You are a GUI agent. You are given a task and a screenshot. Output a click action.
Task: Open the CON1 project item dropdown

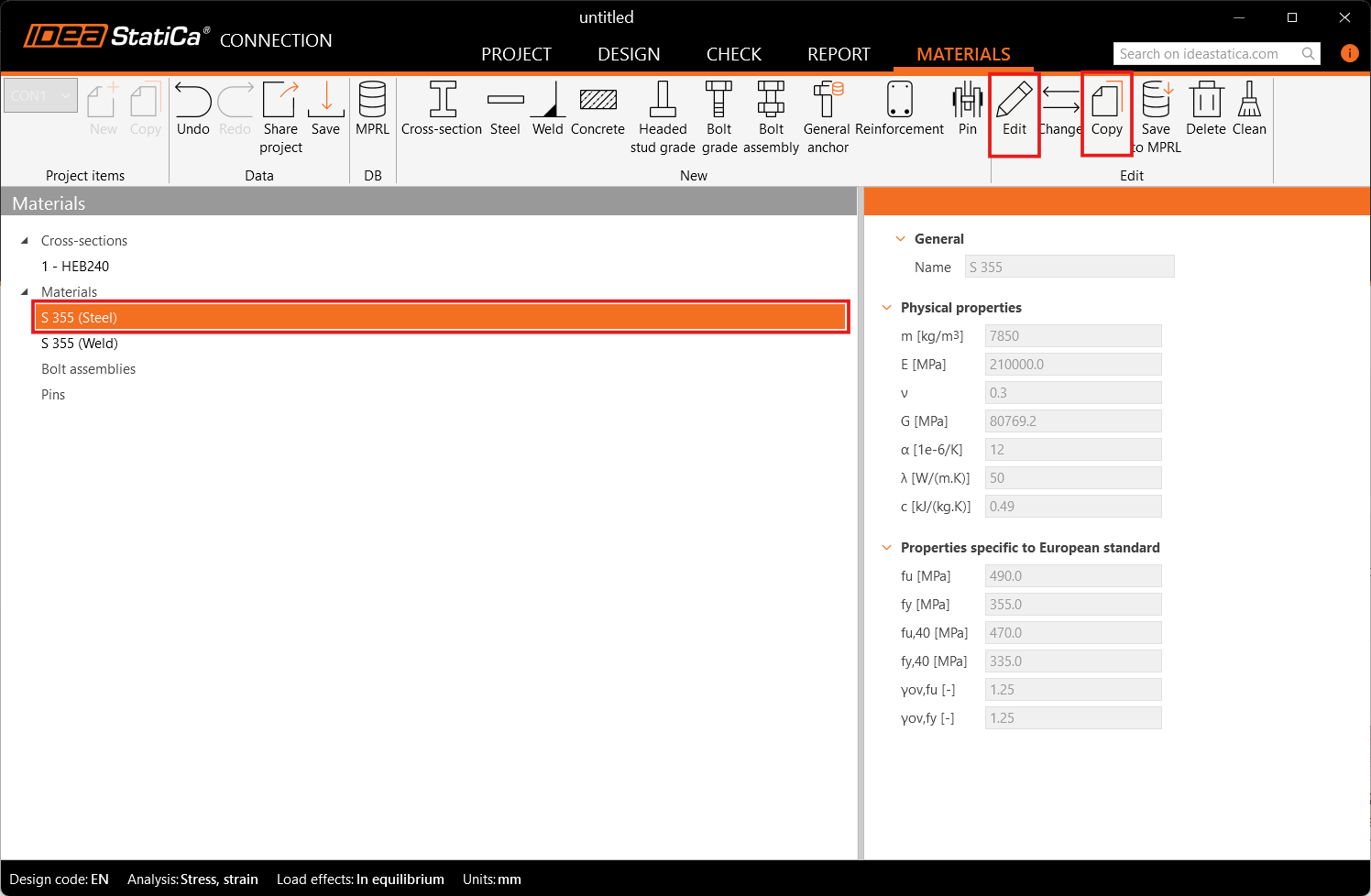click(41, 95)
